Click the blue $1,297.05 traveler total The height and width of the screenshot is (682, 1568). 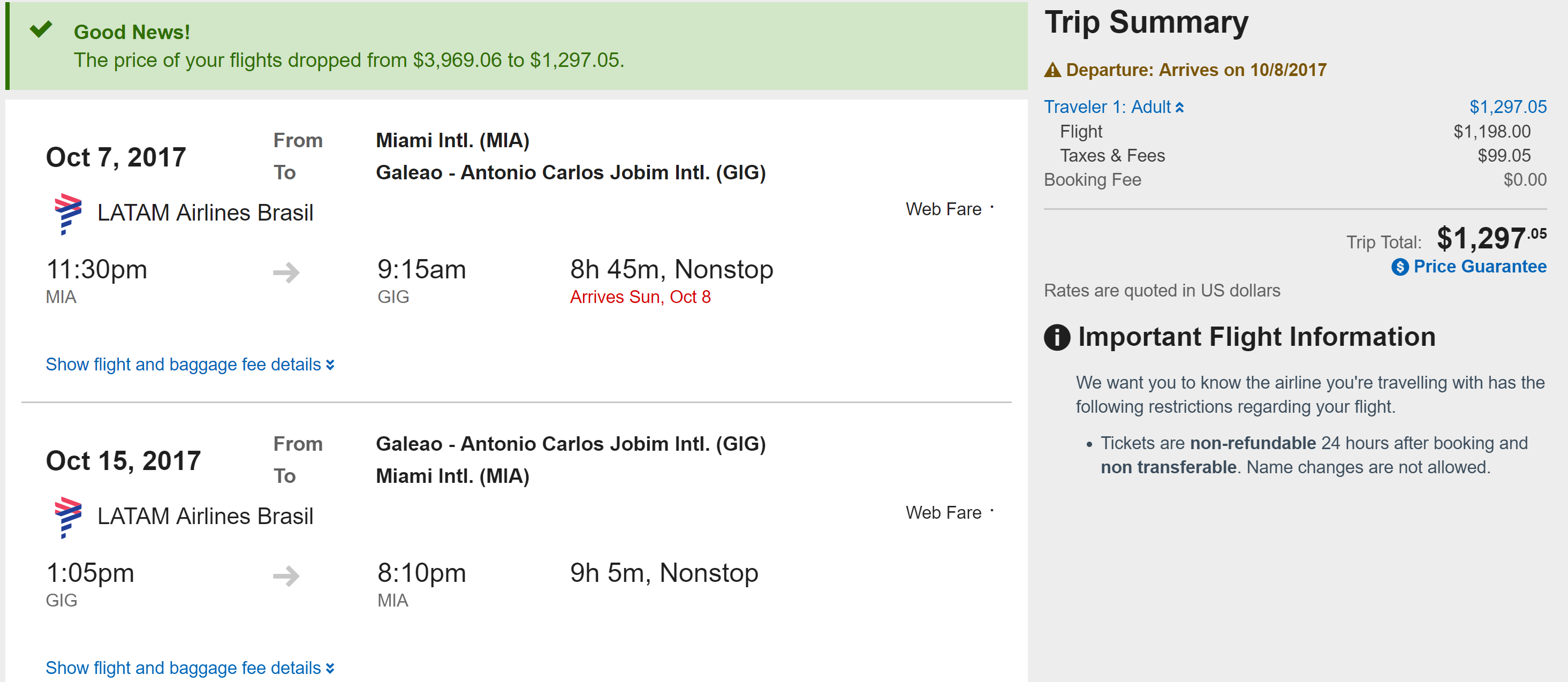point(1507,107)
